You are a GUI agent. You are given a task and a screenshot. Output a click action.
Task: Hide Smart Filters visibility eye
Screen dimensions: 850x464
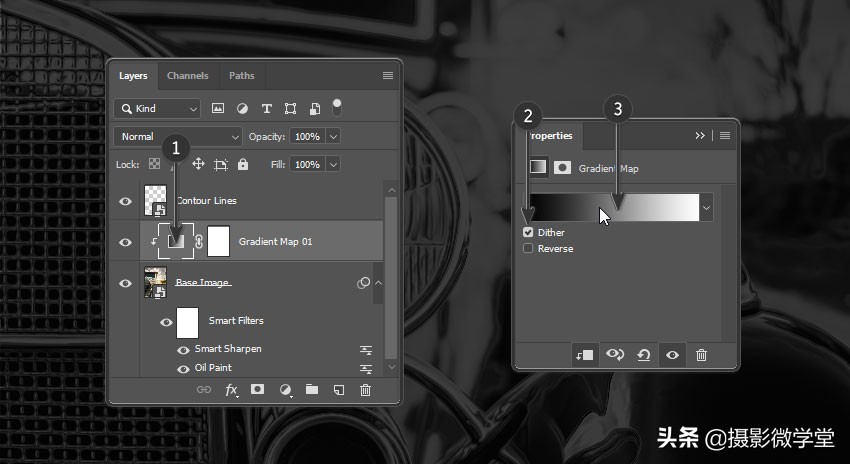(x=166, y=323)
